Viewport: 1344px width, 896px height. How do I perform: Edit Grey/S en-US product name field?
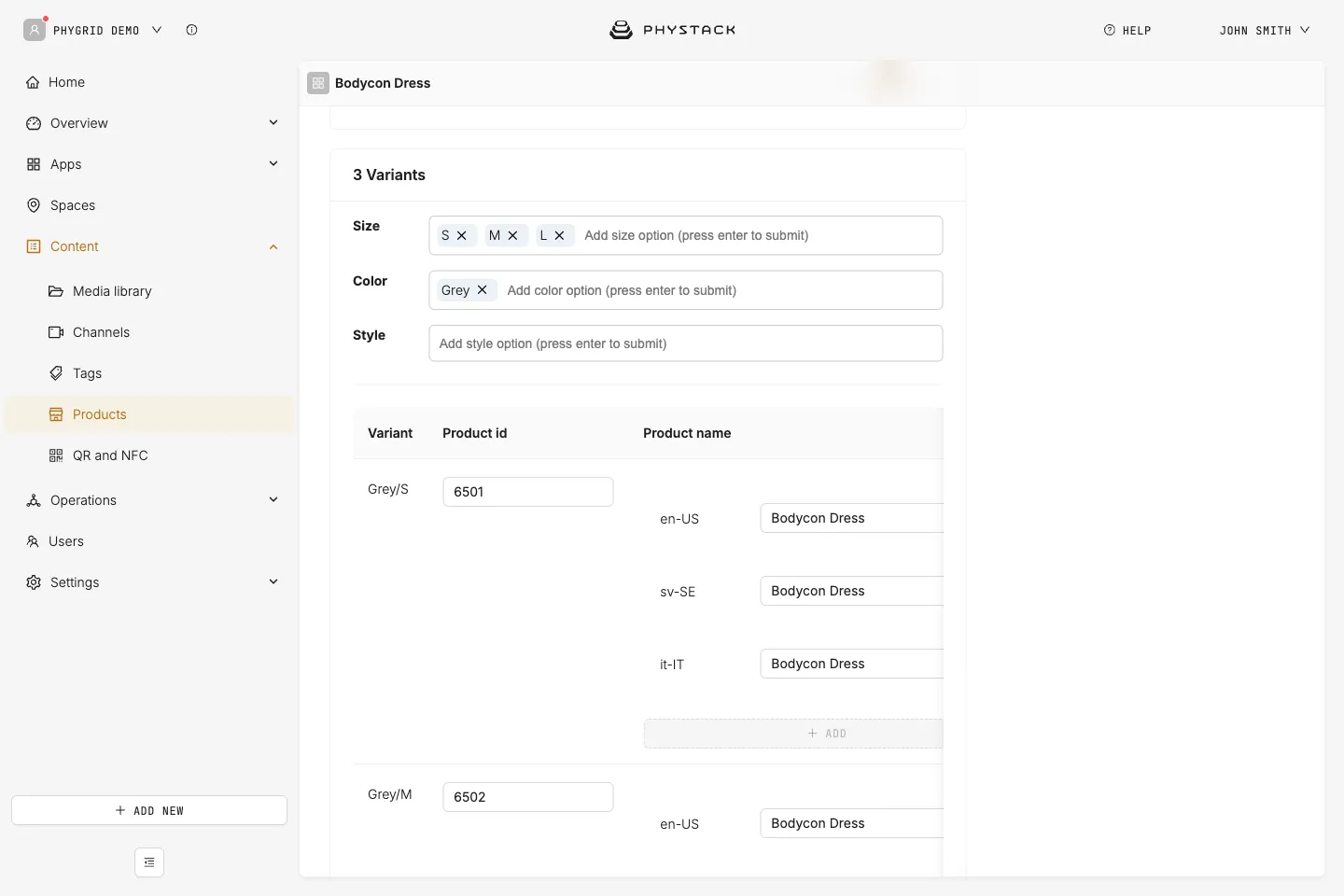pyautogui.click(x=852, y=518)
